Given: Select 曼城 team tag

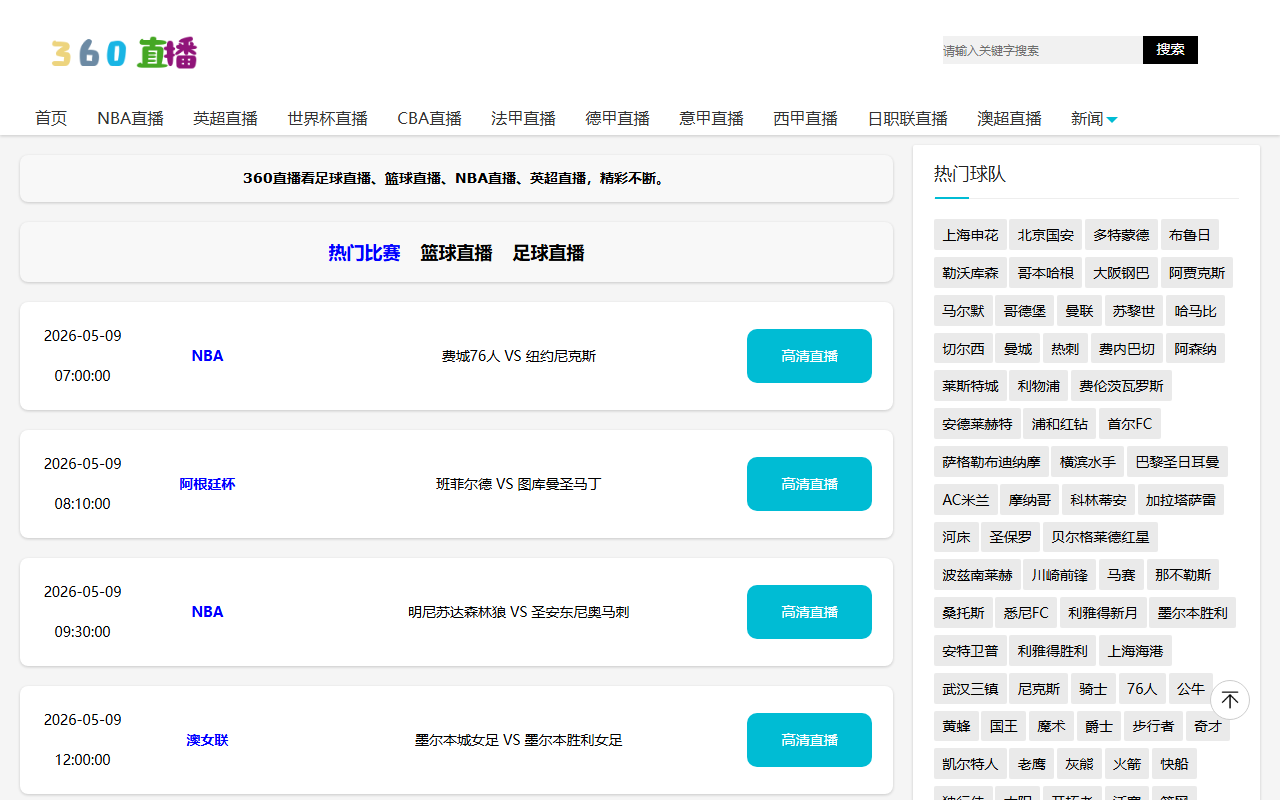Looking at the screenshot, I should pos(1017,349).
